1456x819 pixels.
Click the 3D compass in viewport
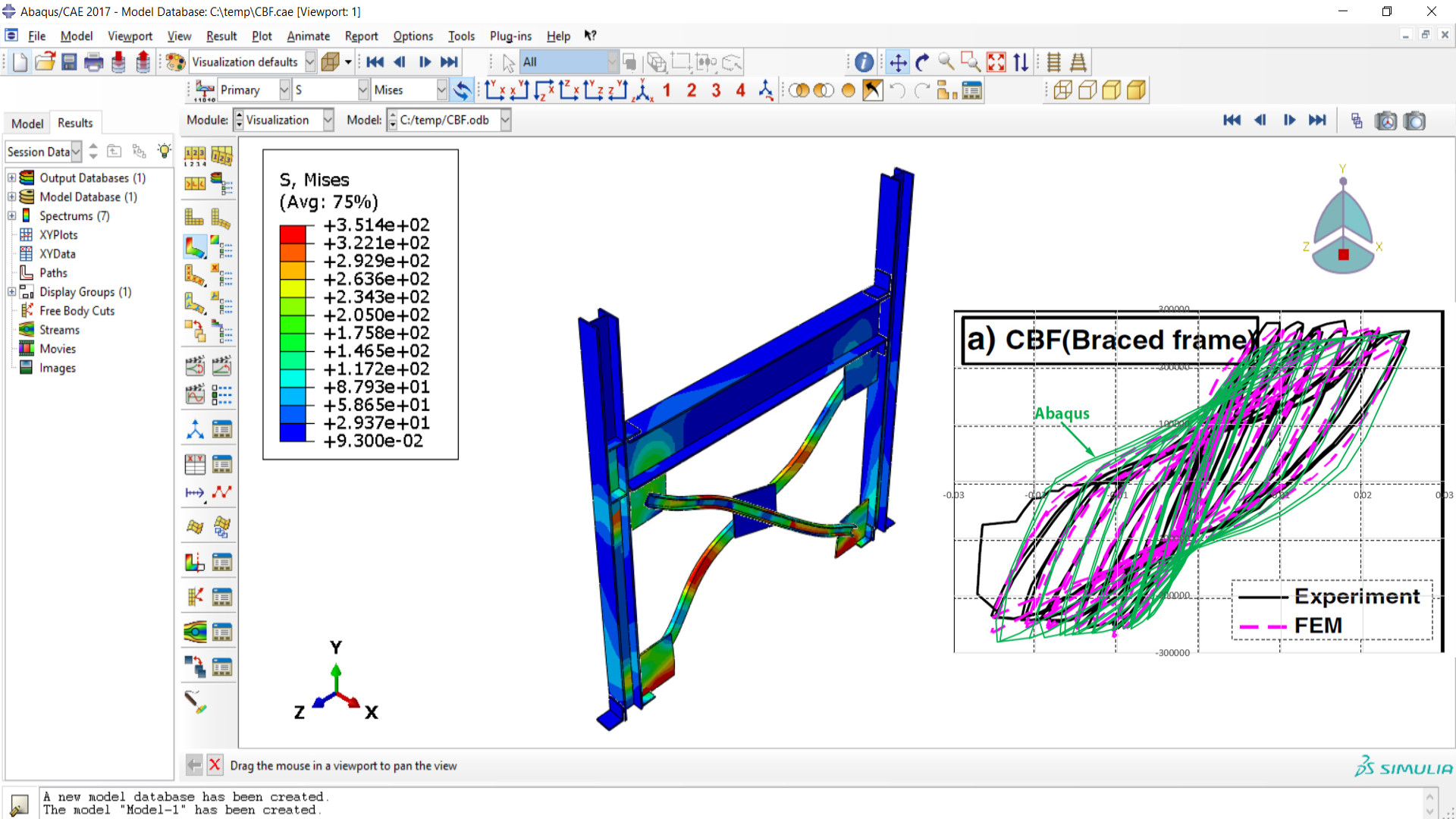coord(1343,220)
